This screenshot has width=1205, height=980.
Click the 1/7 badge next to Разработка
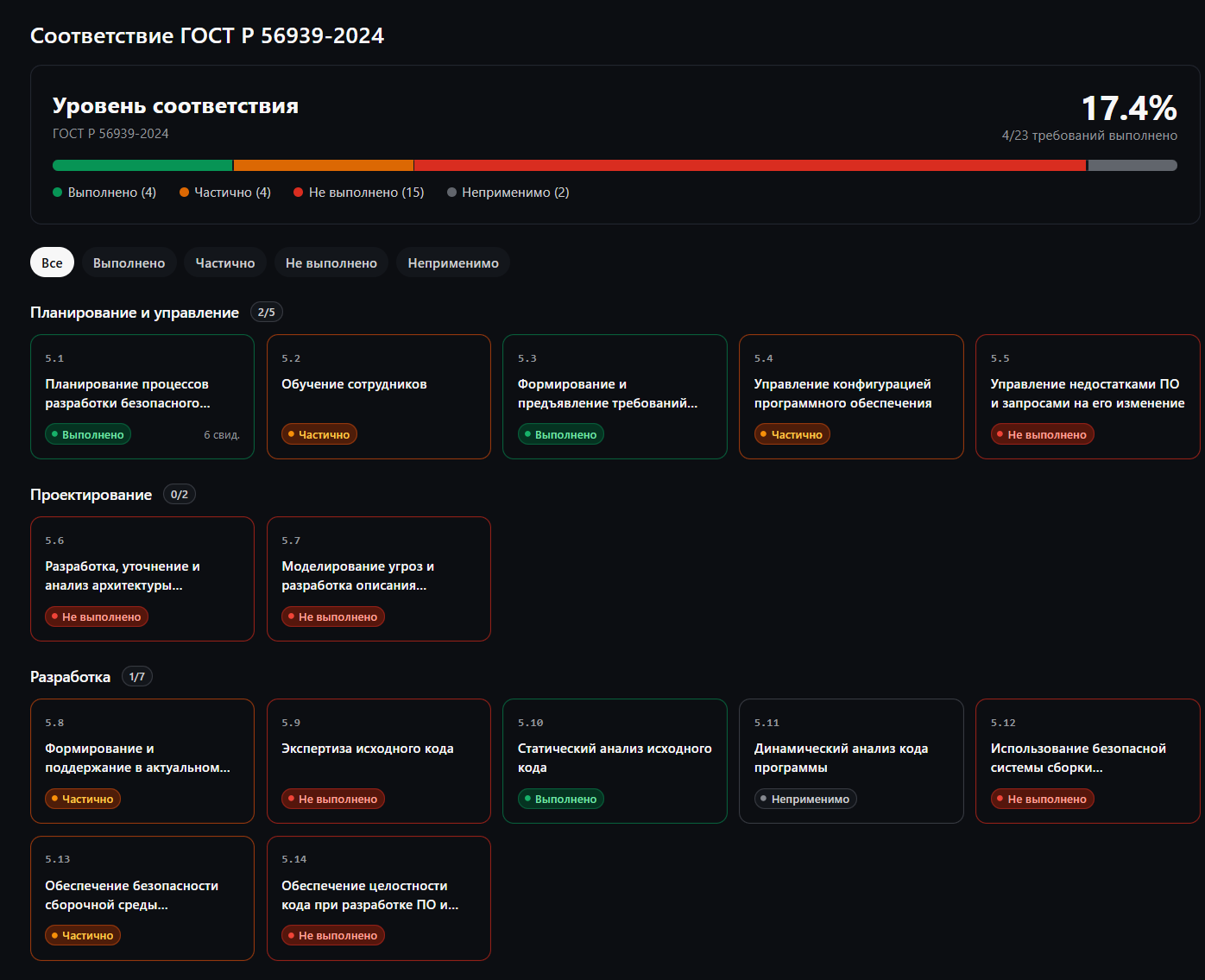pos(137,677)
